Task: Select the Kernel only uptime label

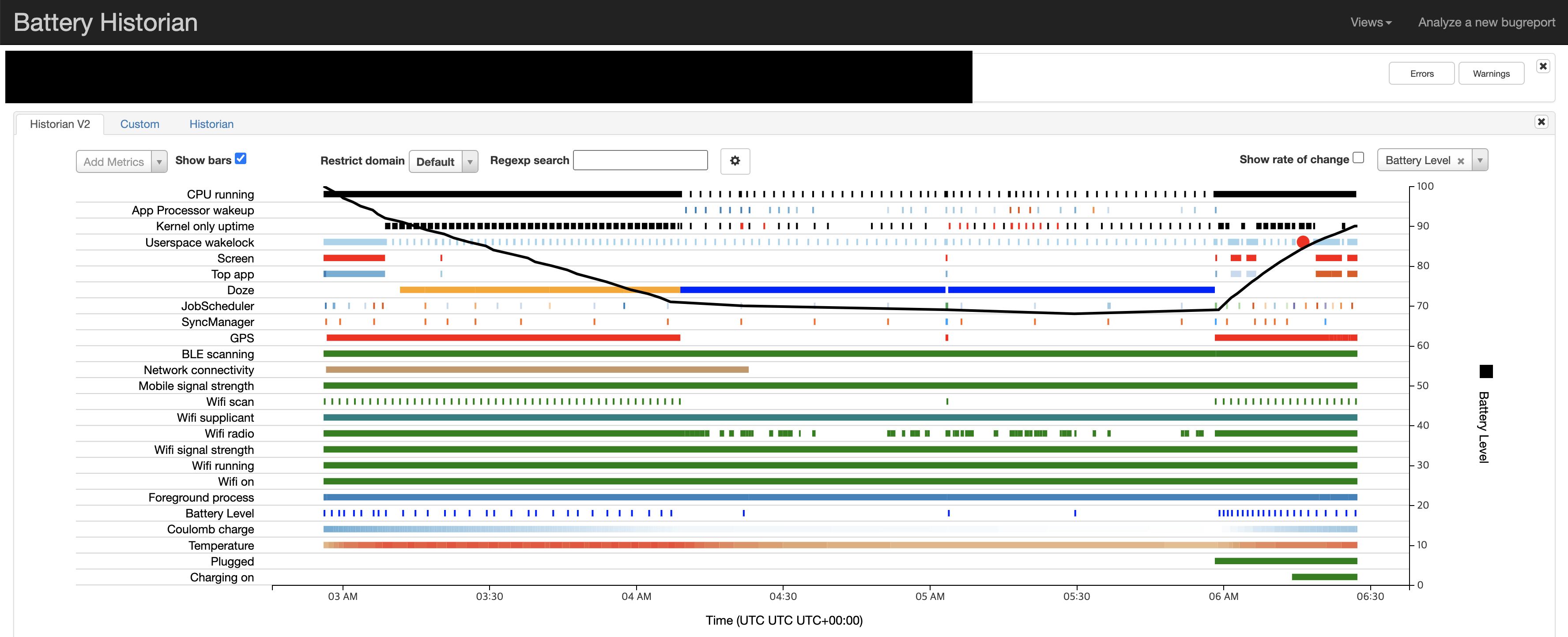Action: pyautogui.click(x=205, y=226)
